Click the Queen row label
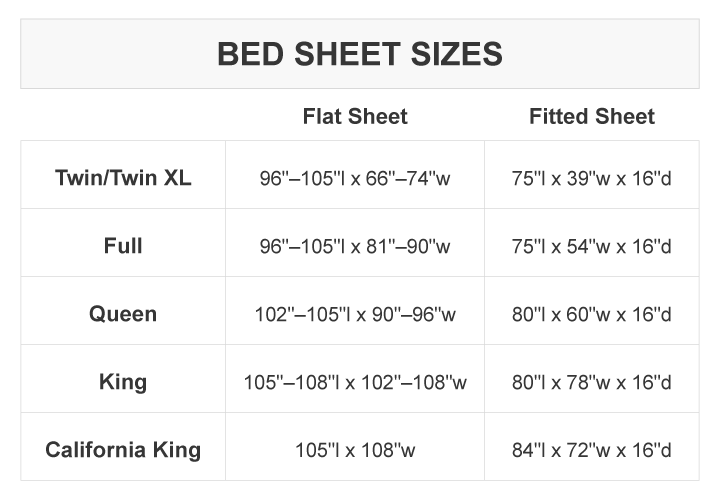Screen dimensions: 720x500 pos(123,314)
